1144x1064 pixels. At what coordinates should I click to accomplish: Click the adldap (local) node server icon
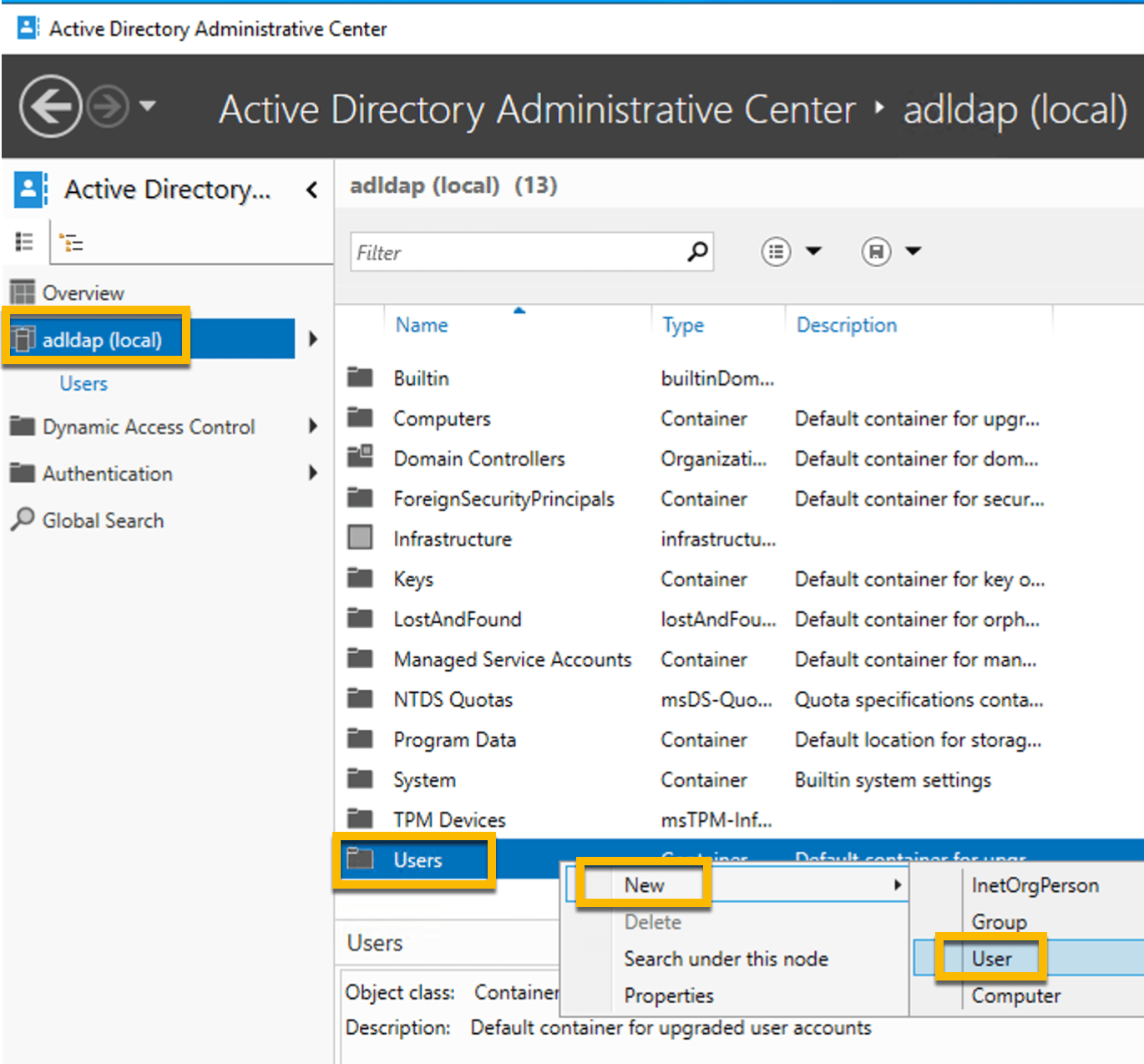coord(24,338)
